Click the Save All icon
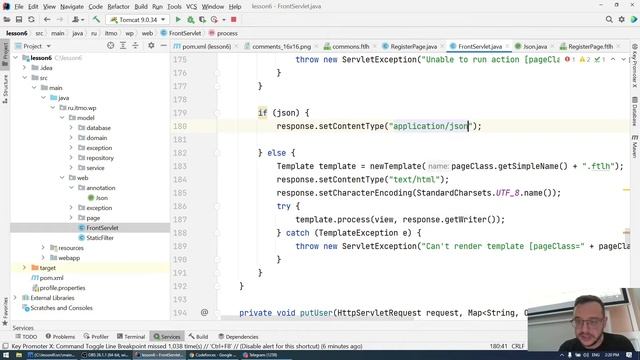This screenshot has height=360, width=640. point(19,20)
